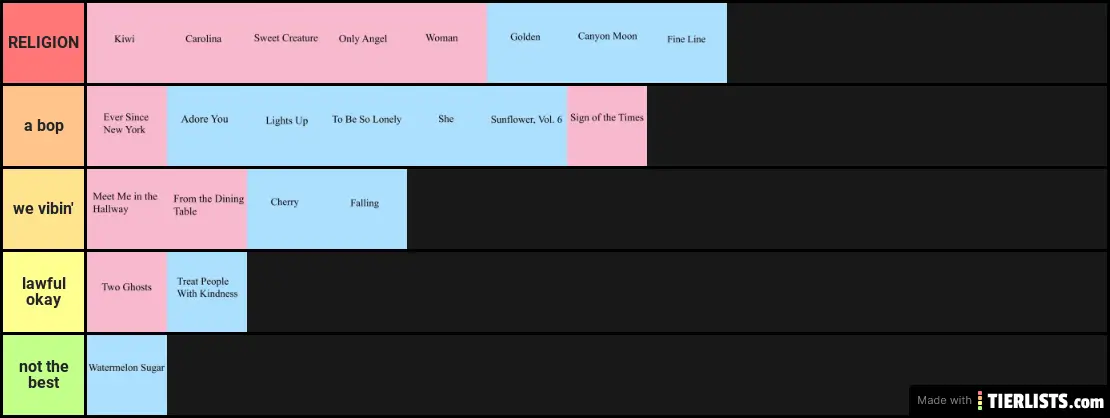
Task: Select the Cherry tile
Action: click(287, 209)
